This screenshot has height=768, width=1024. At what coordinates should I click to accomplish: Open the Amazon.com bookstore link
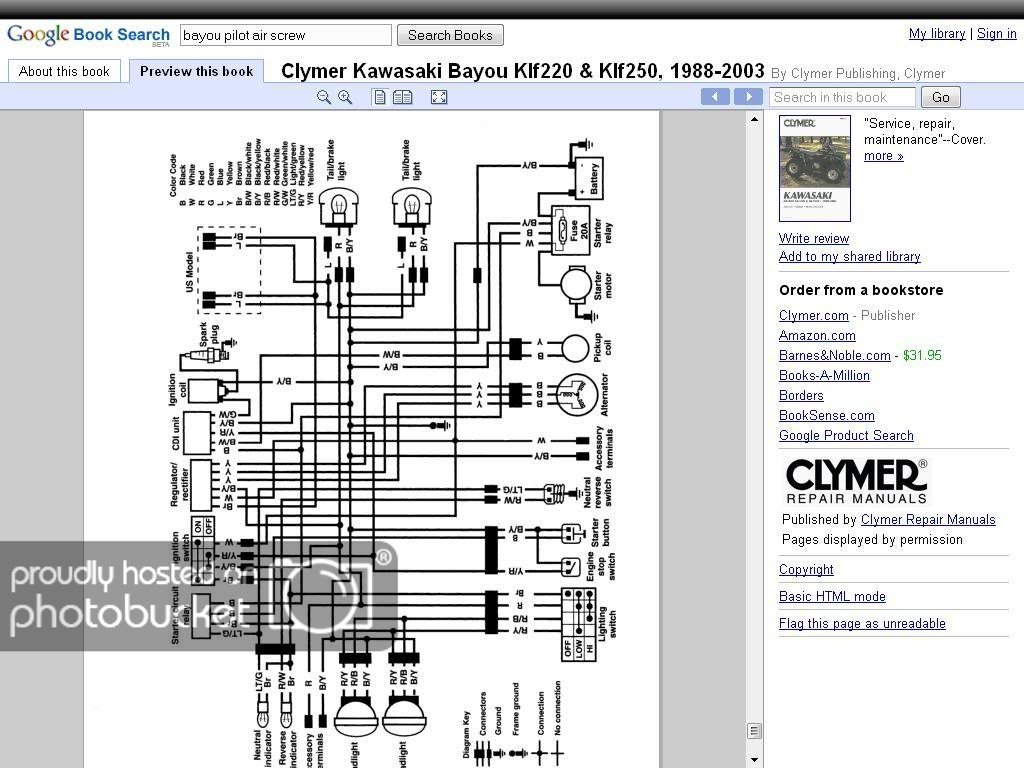click(817, 336)
